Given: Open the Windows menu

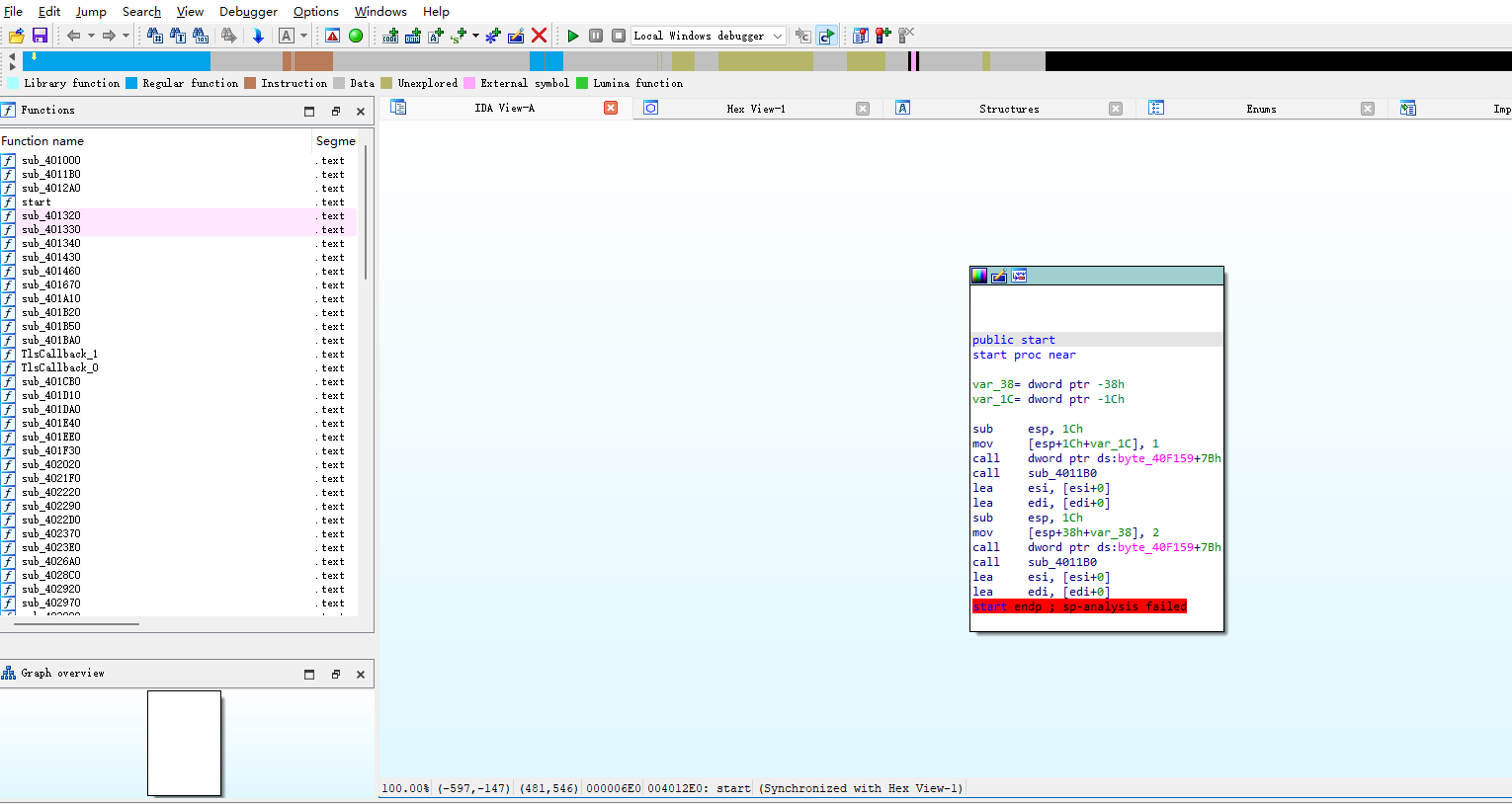Looking at the screenshot, I should coord(380,11).
